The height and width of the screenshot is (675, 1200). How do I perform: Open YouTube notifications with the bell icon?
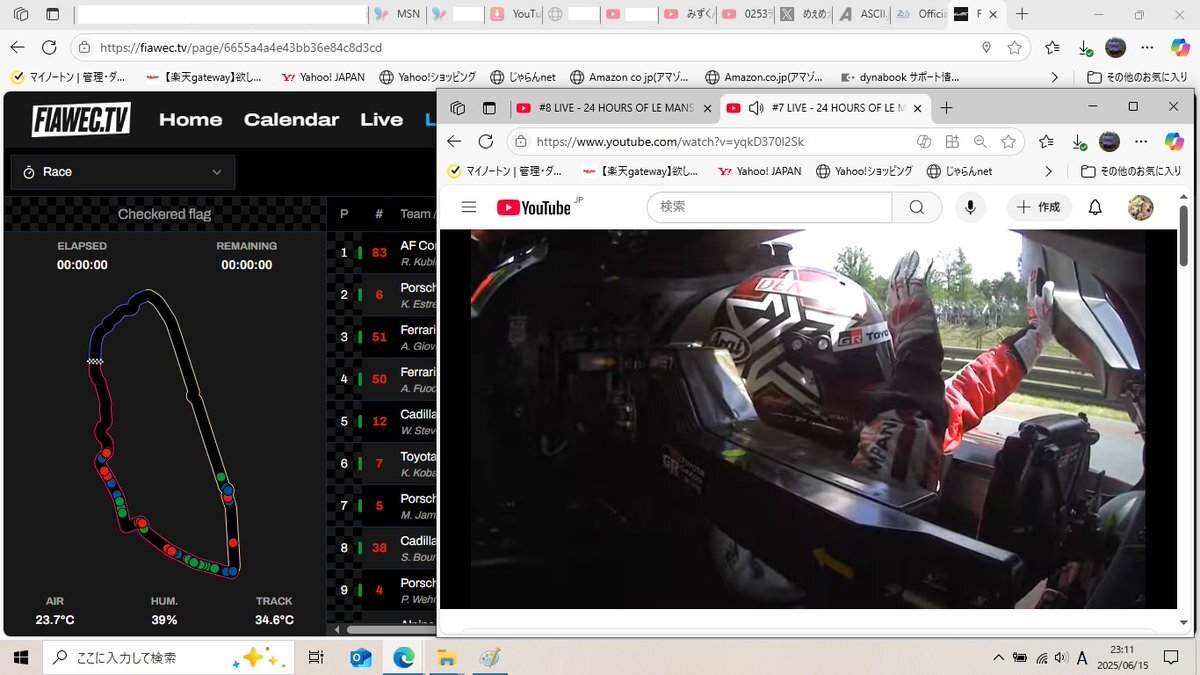pyautogui.click(x=1095, y=207)
